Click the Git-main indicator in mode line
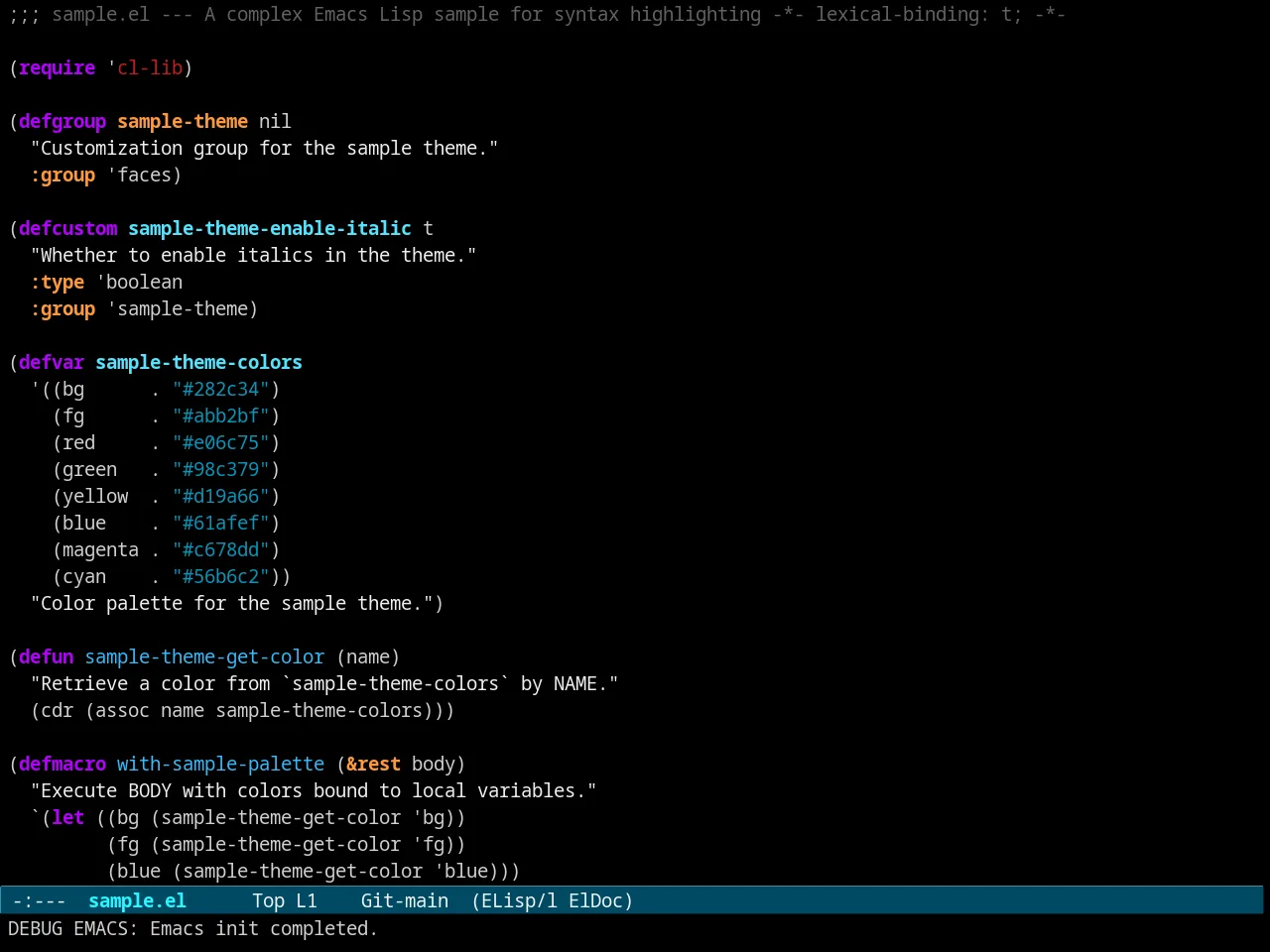1270x952 pixels. (x=404, y=900)
